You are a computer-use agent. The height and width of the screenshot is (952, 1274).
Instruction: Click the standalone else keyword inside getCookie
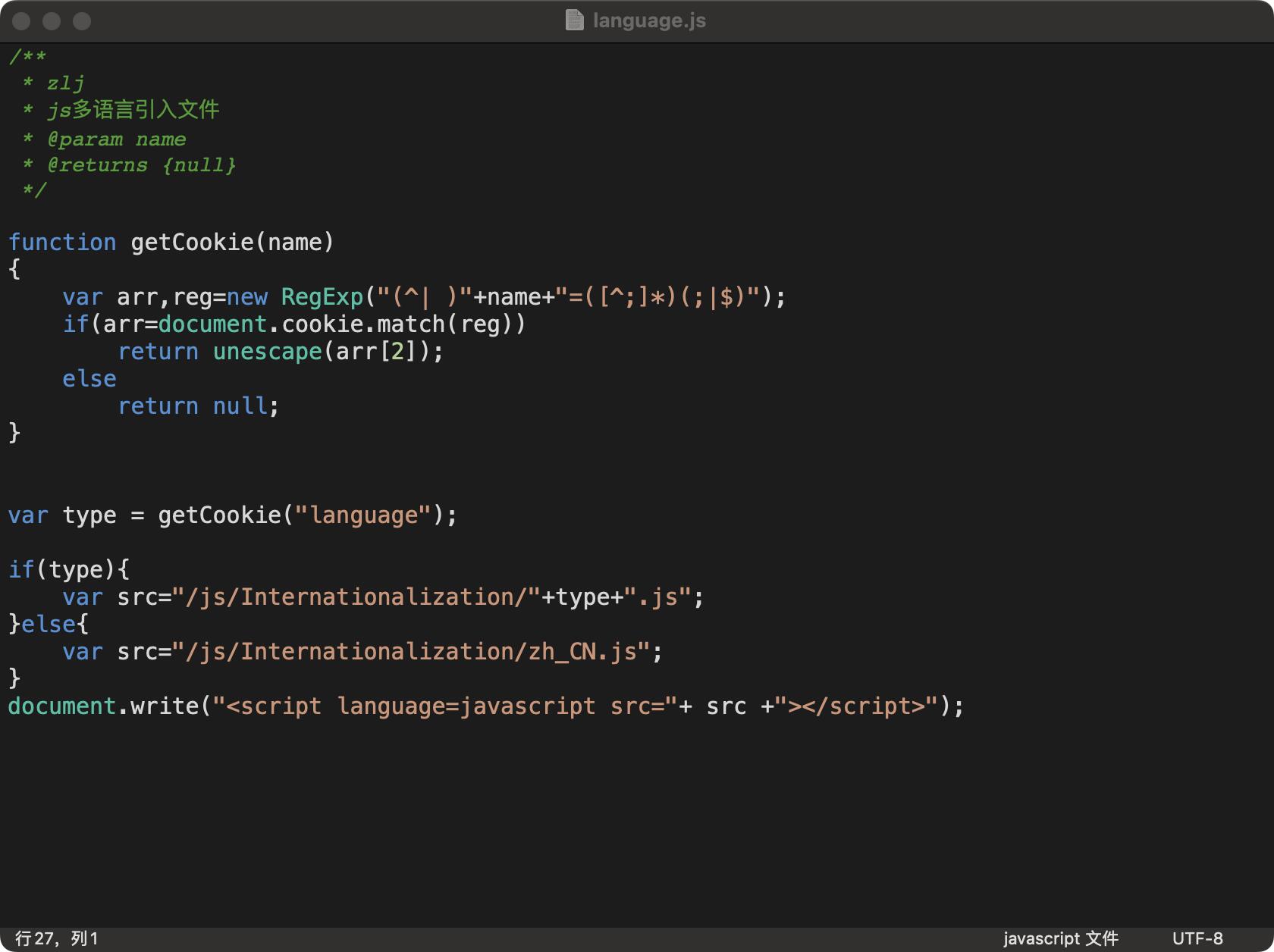[89, 379]
